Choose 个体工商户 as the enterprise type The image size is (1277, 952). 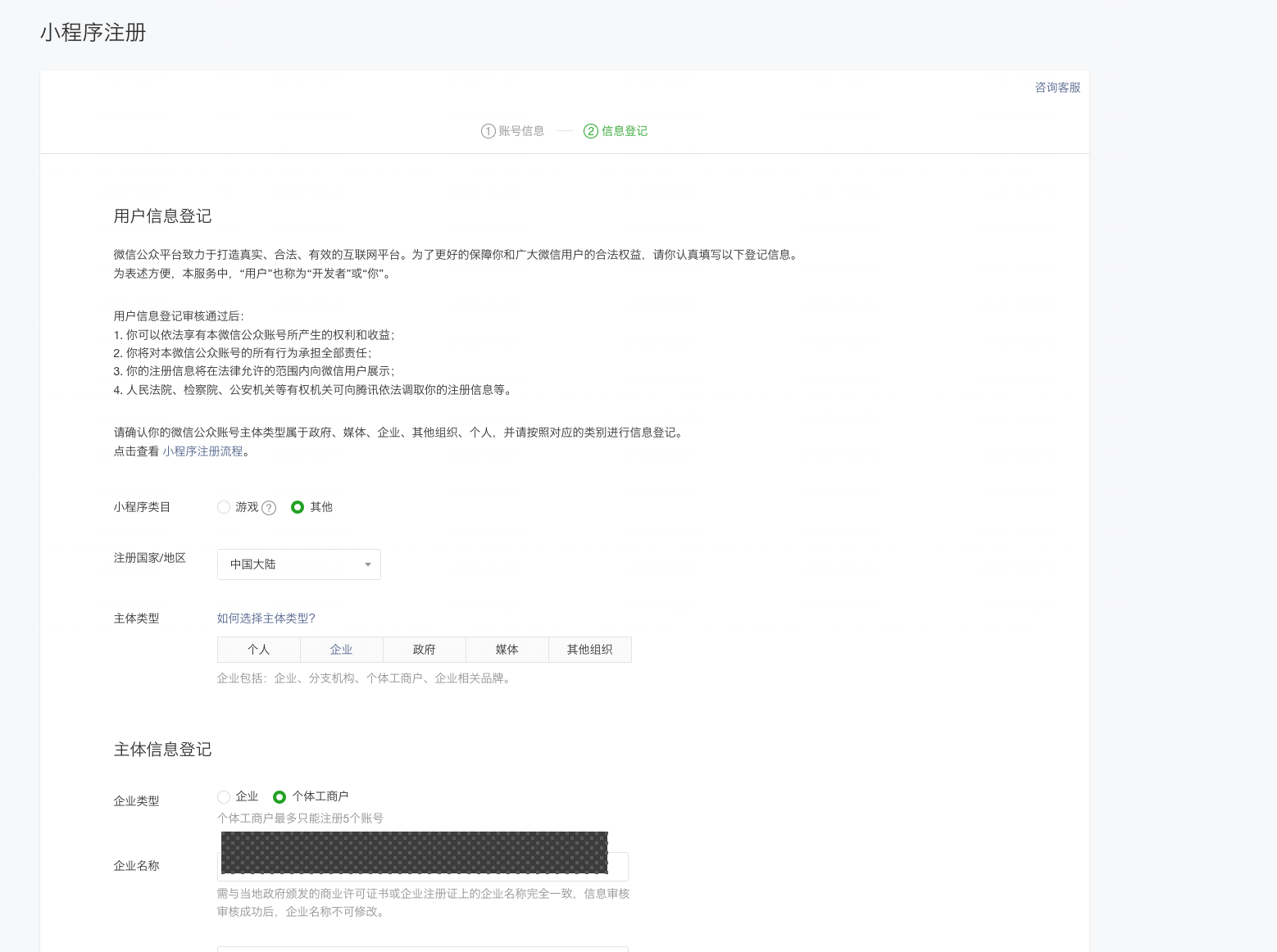tap(279, 796)
